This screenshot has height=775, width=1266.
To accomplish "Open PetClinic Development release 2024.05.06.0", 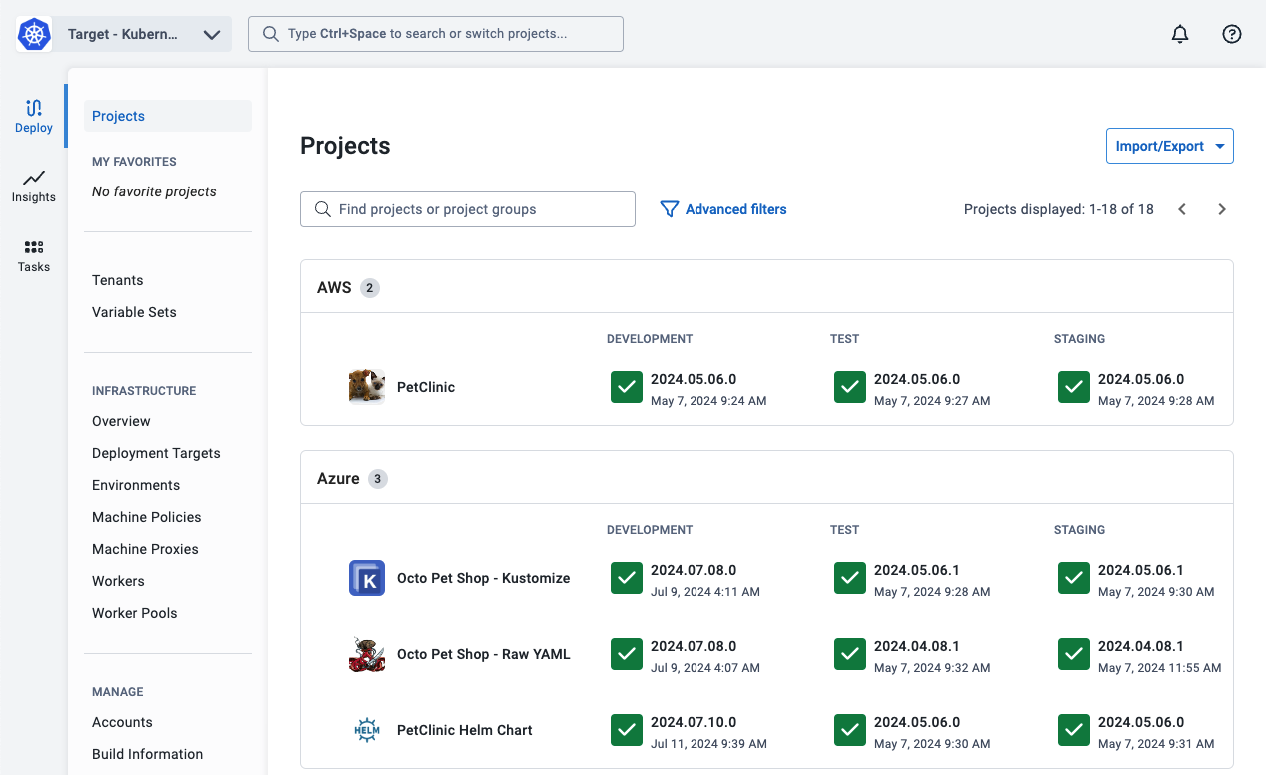I will tap(693, 379).
